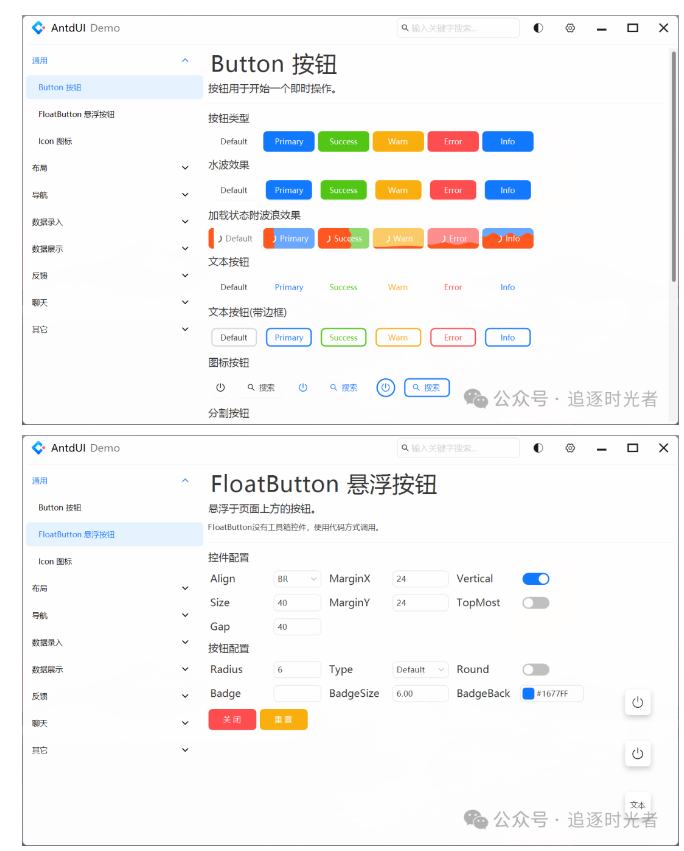Click outlined Warn button under 文本按钮(带边框)

[398, 338]
